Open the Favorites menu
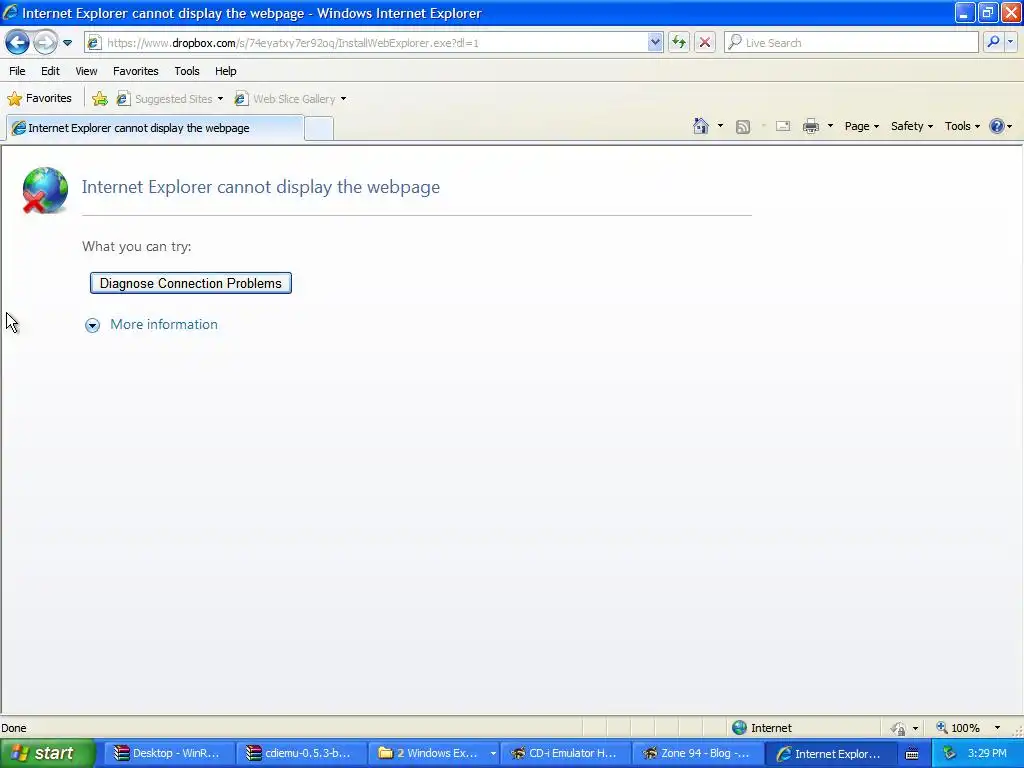The image size is (1024, 768). click(136, 71)
